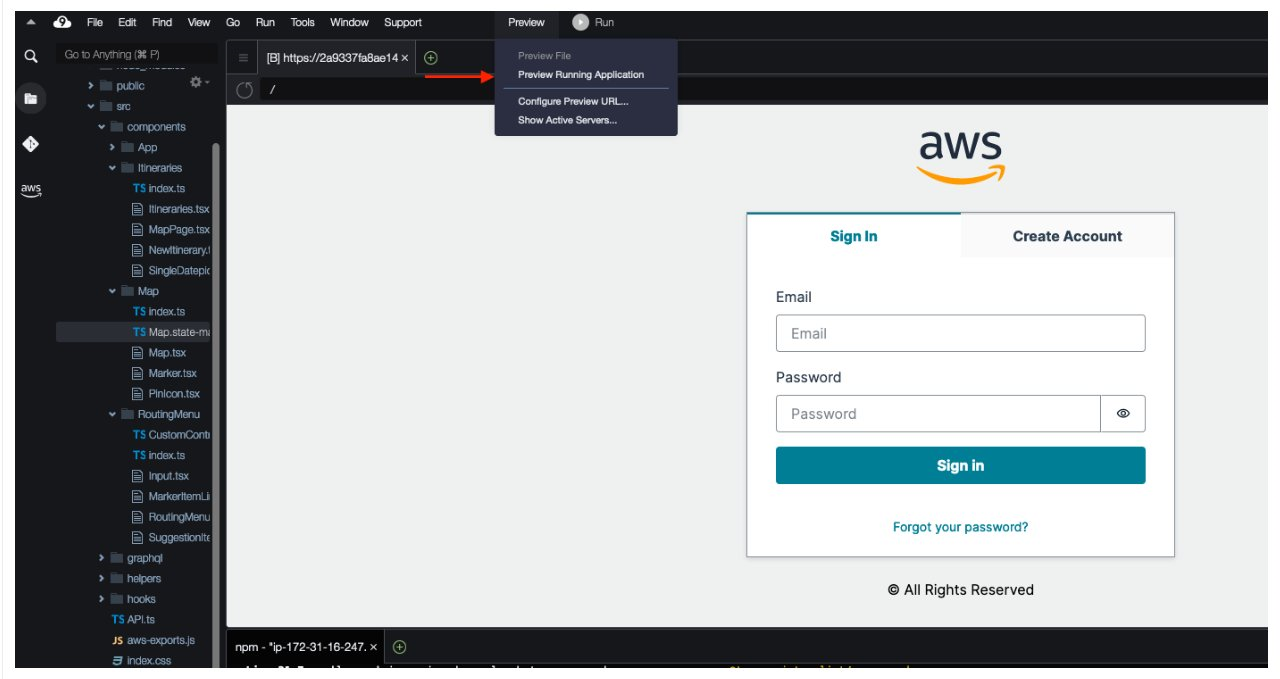The image size is (1280, 679).
Task: Expand the helpers folder
Action: [x=102, y=578]
